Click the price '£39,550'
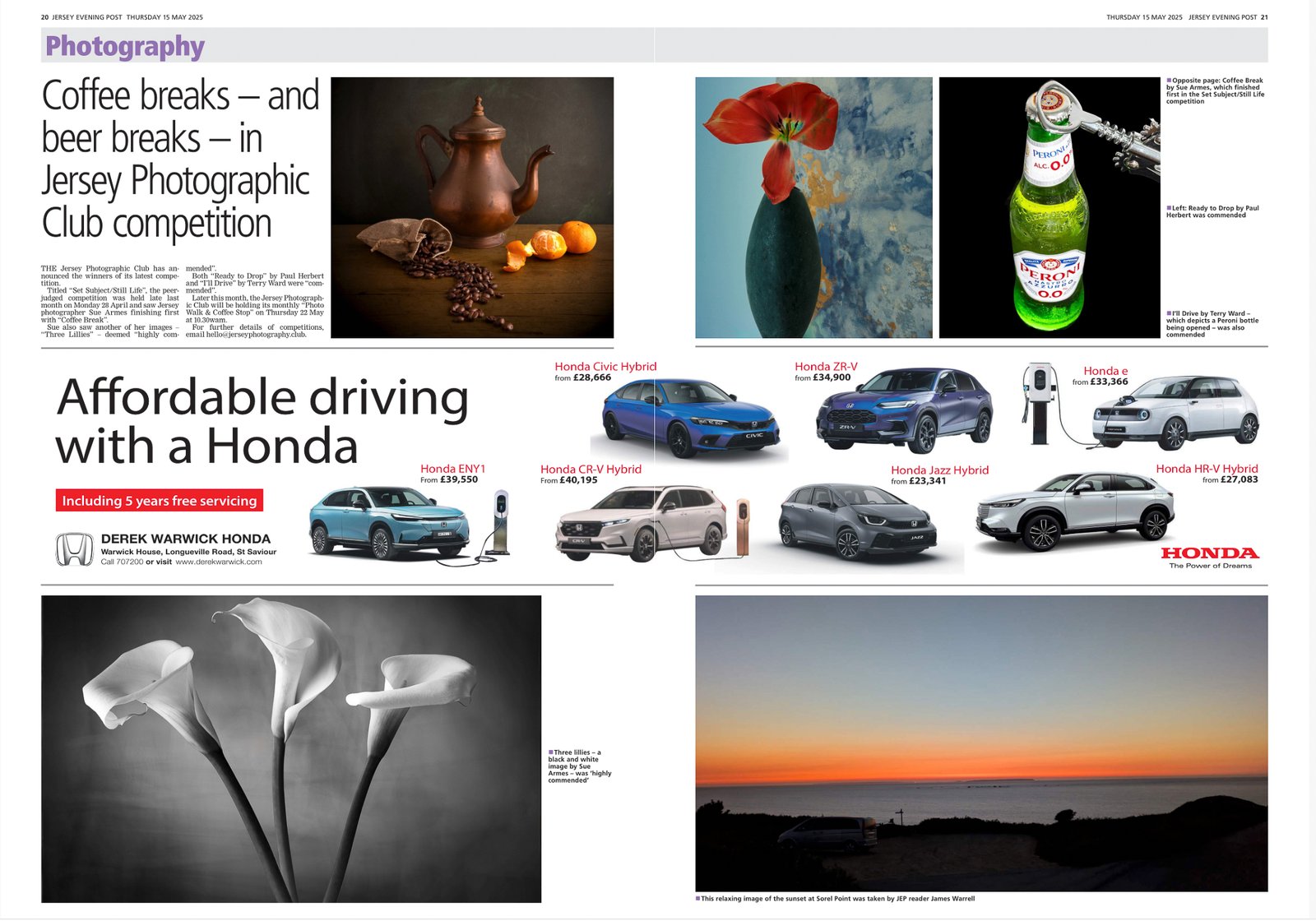1316x921 pixels. point(459,479)
